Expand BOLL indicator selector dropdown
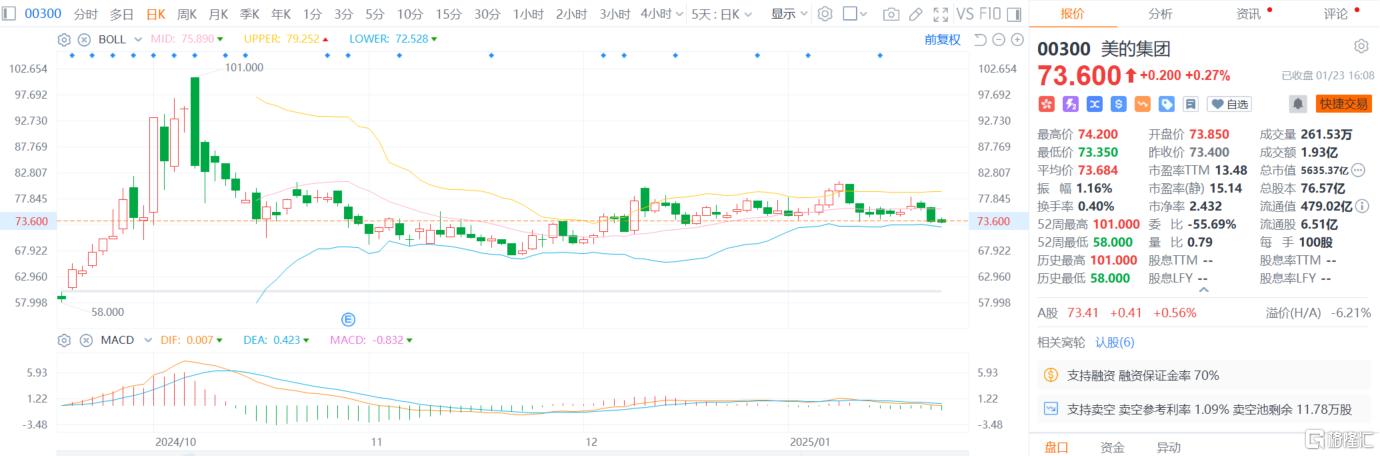1380x456 pixels. pos(138,39)
